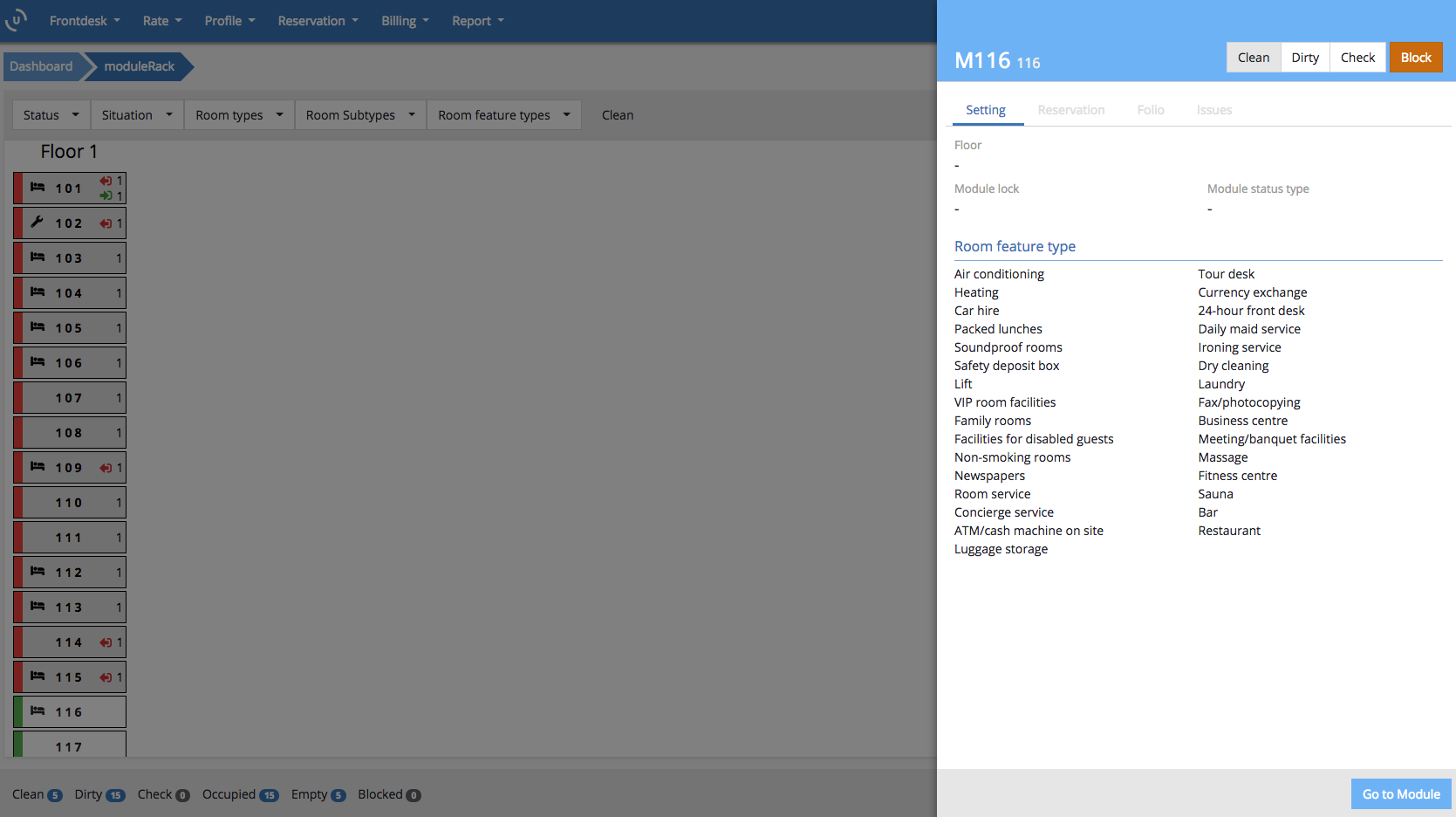
Task: Click the bed icon on room 101
Action: [38, 188]
